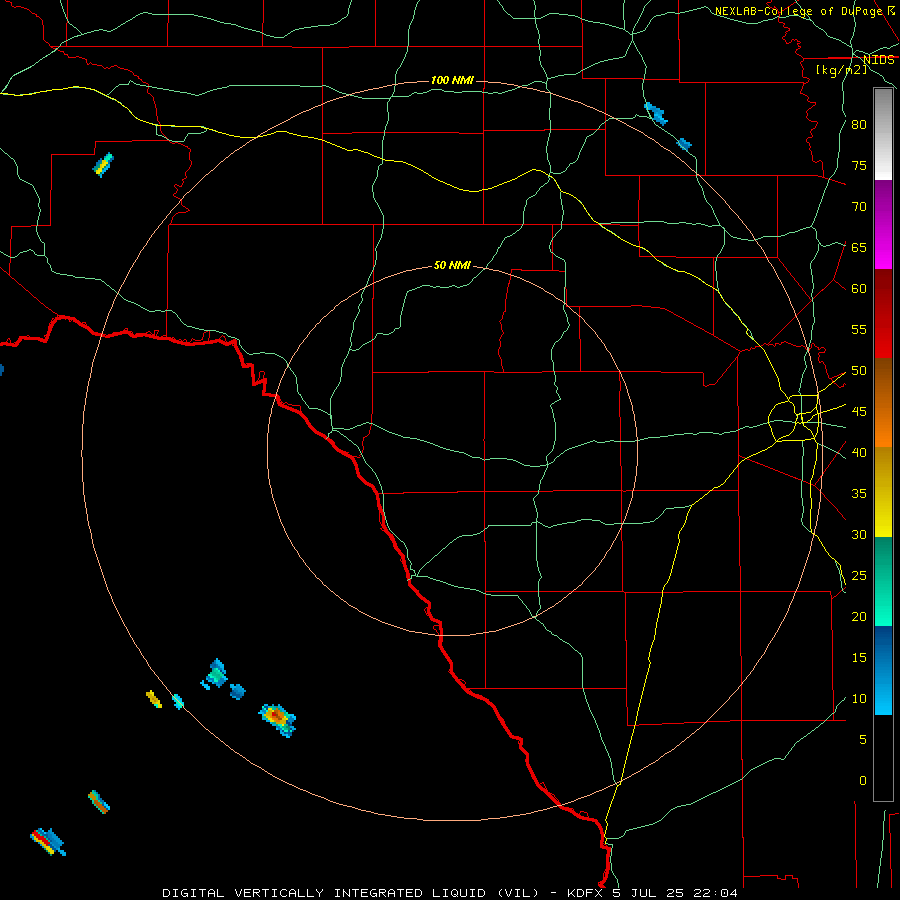Click the yellow segment of the VIL color bar
900x900 pixels.
[x=883, y=492]
